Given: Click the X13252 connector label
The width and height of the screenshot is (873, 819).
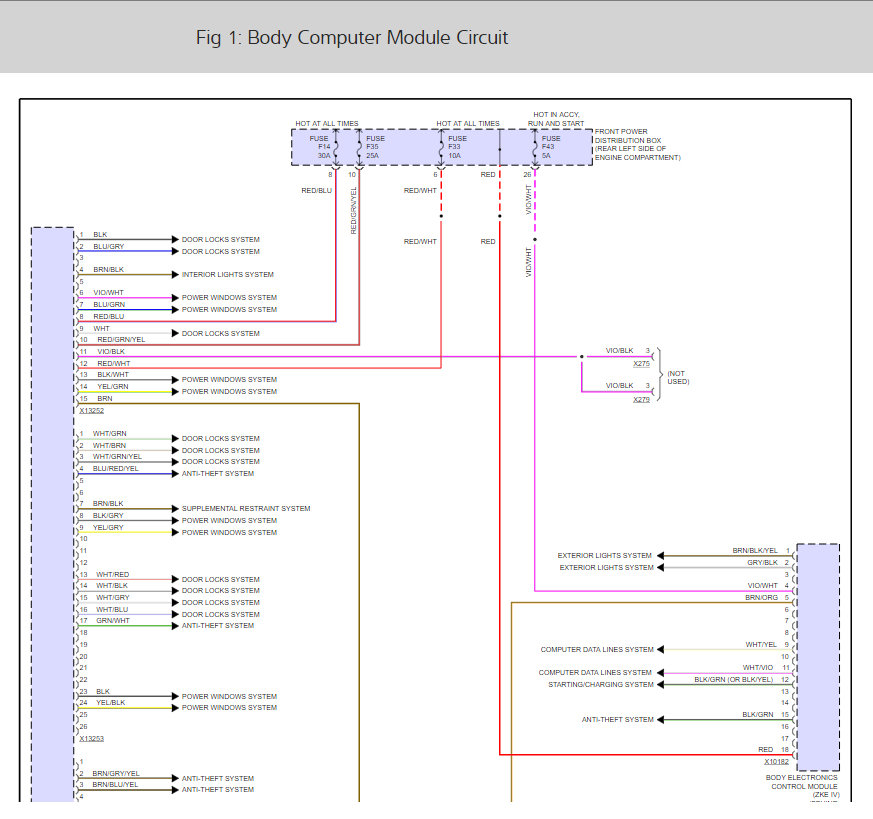Looking at the screenshot, I should tap(91, 411).
